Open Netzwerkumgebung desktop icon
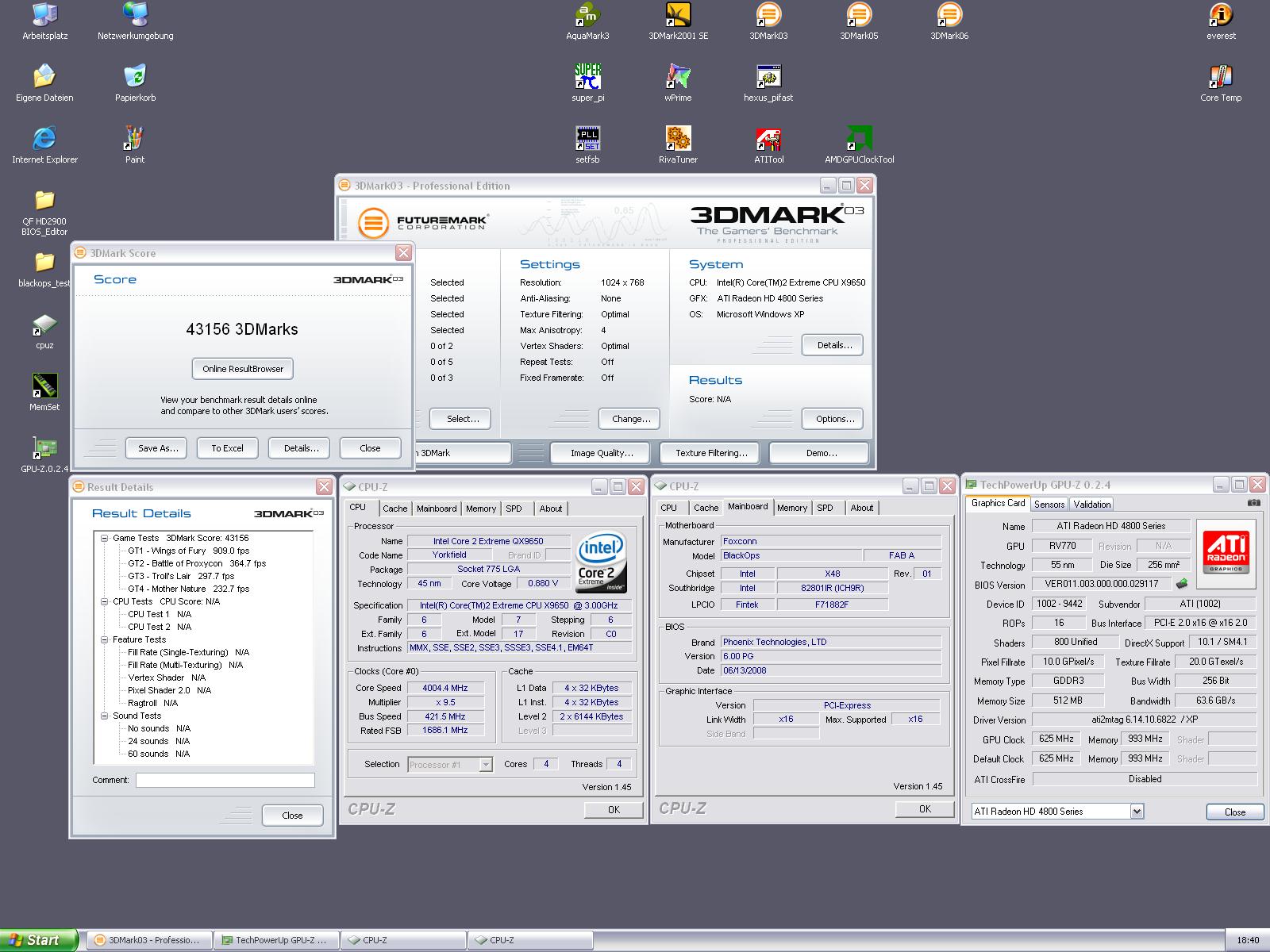 pos(135,21)
